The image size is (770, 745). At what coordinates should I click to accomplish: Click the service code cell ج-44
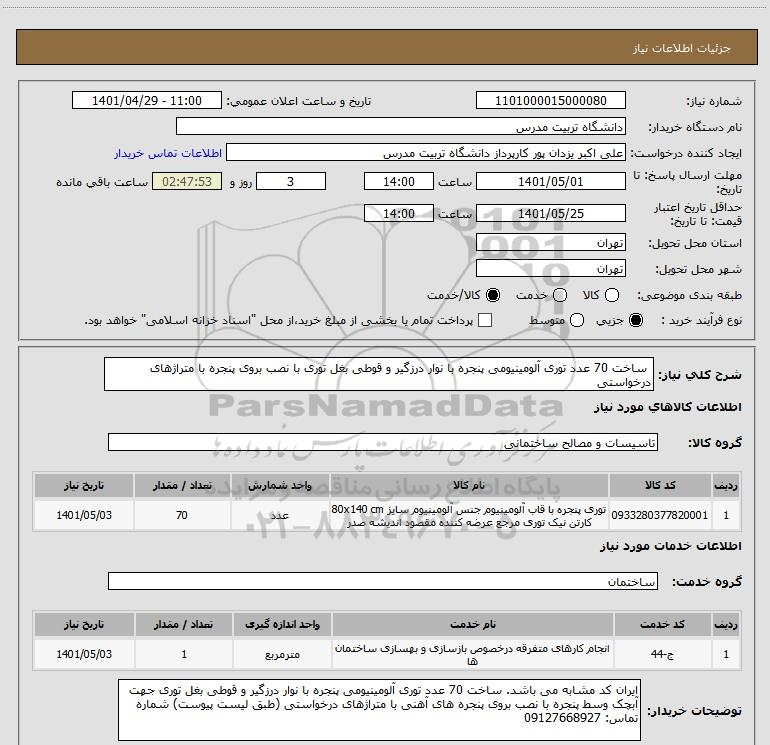tap(662, 654)
